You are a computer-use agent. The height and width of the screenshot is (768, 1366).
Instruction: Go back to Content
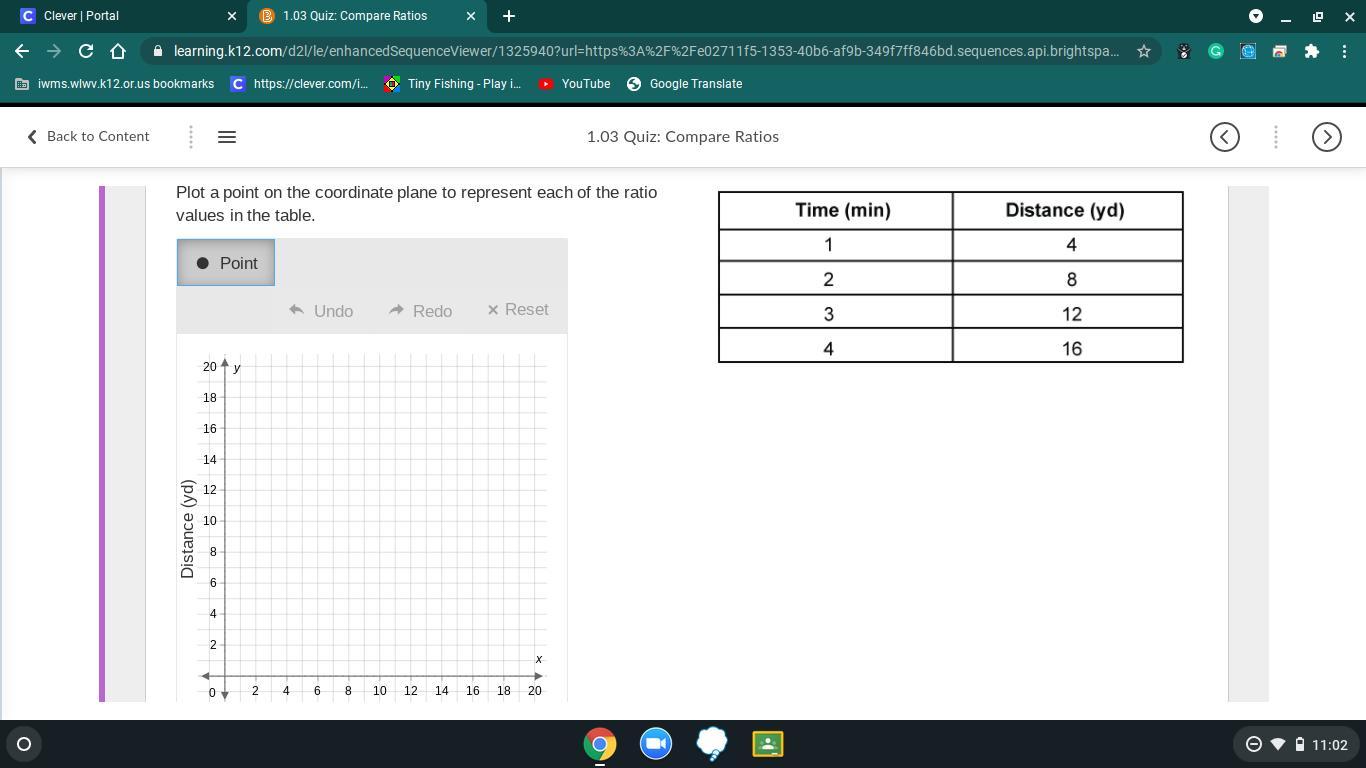point(88,137)
